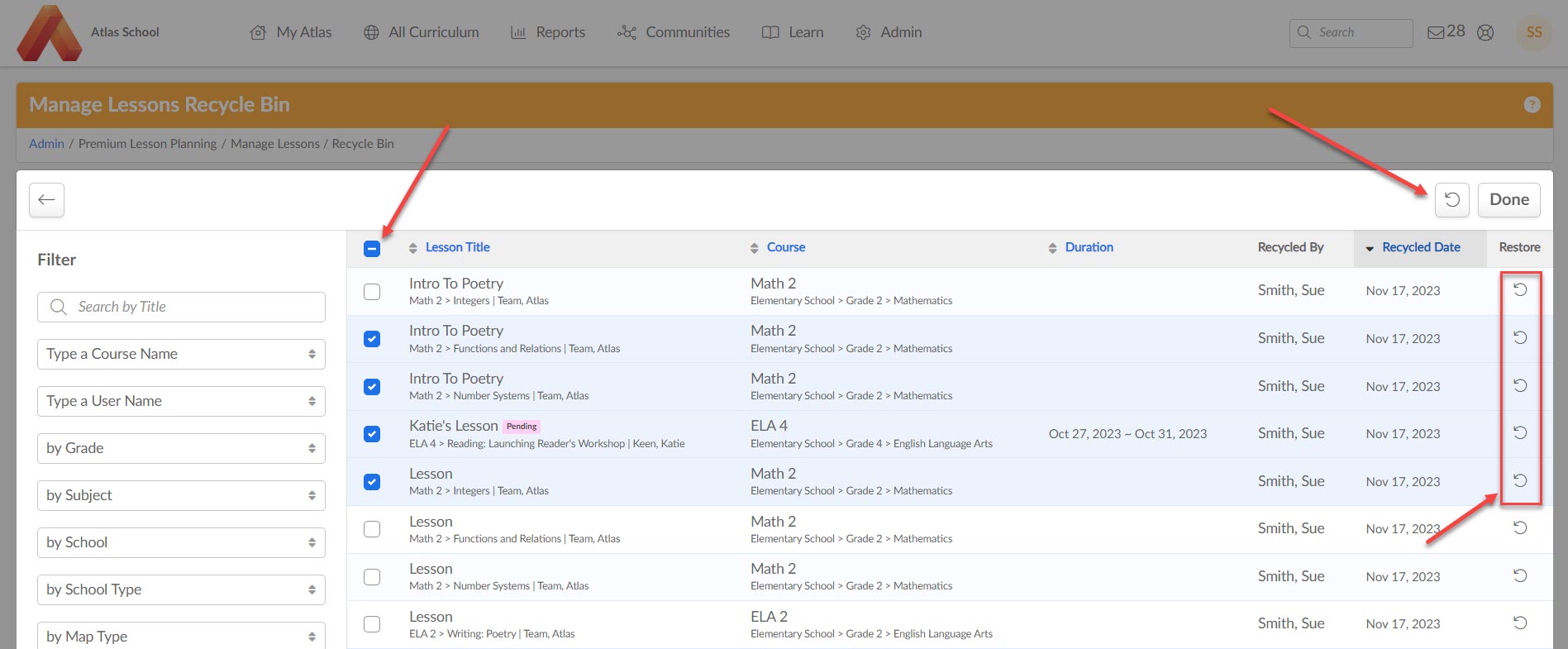
Task: Go back using the left arrow button
Action: coord(46,200)
